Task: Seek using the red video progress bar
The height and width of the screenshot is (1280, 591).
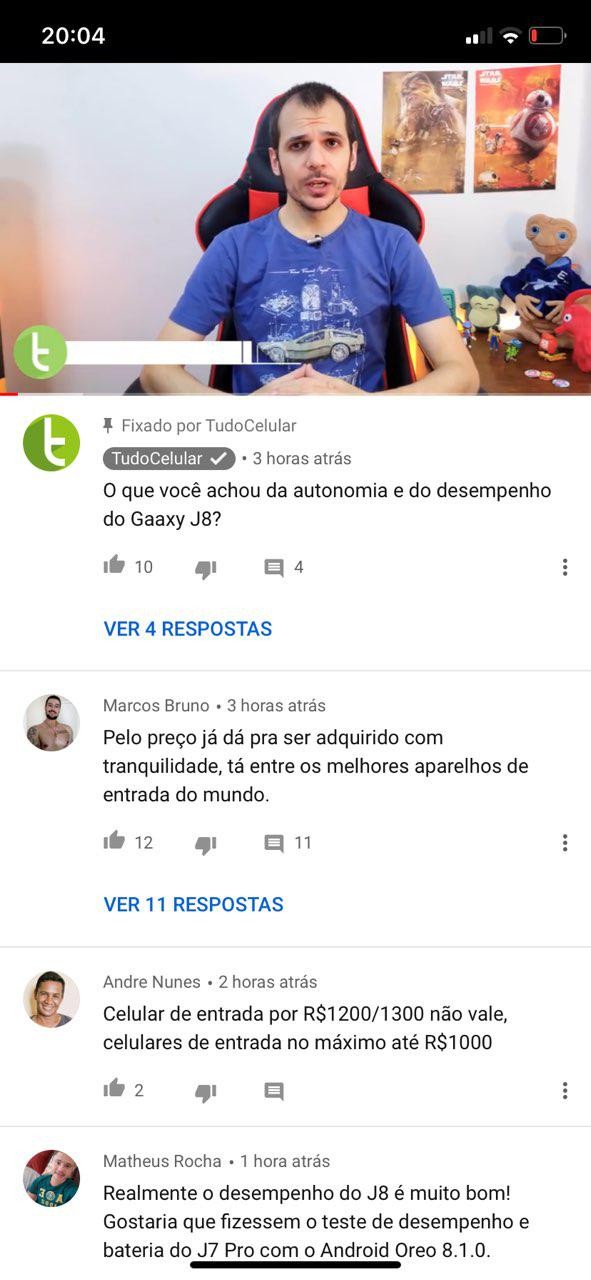Action: 295,394
